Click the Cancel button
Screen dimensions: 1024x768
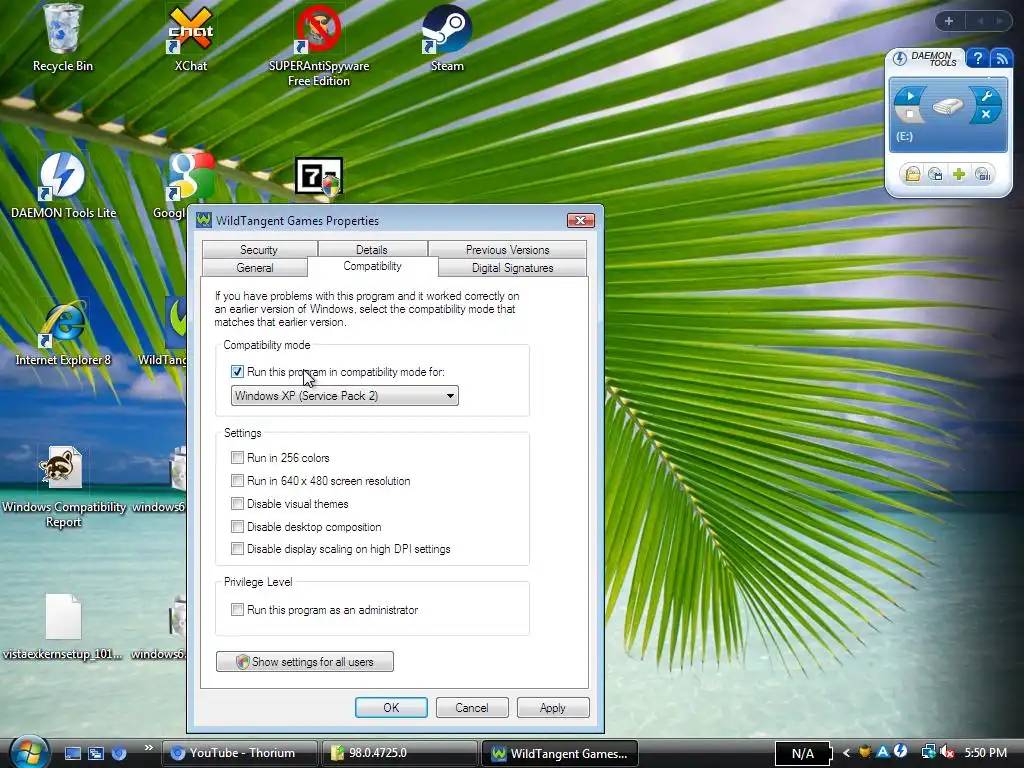472,708
